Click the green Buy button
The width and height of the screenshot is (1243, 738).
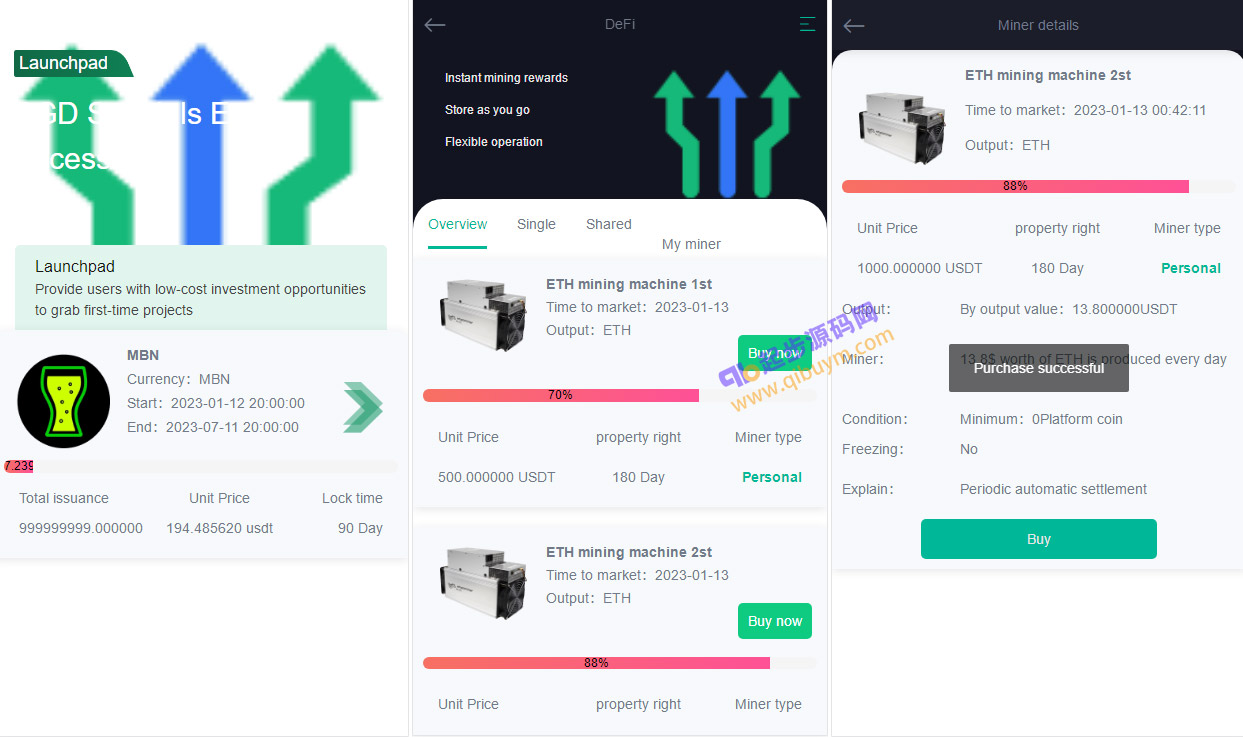click(x=1039, y=539)
